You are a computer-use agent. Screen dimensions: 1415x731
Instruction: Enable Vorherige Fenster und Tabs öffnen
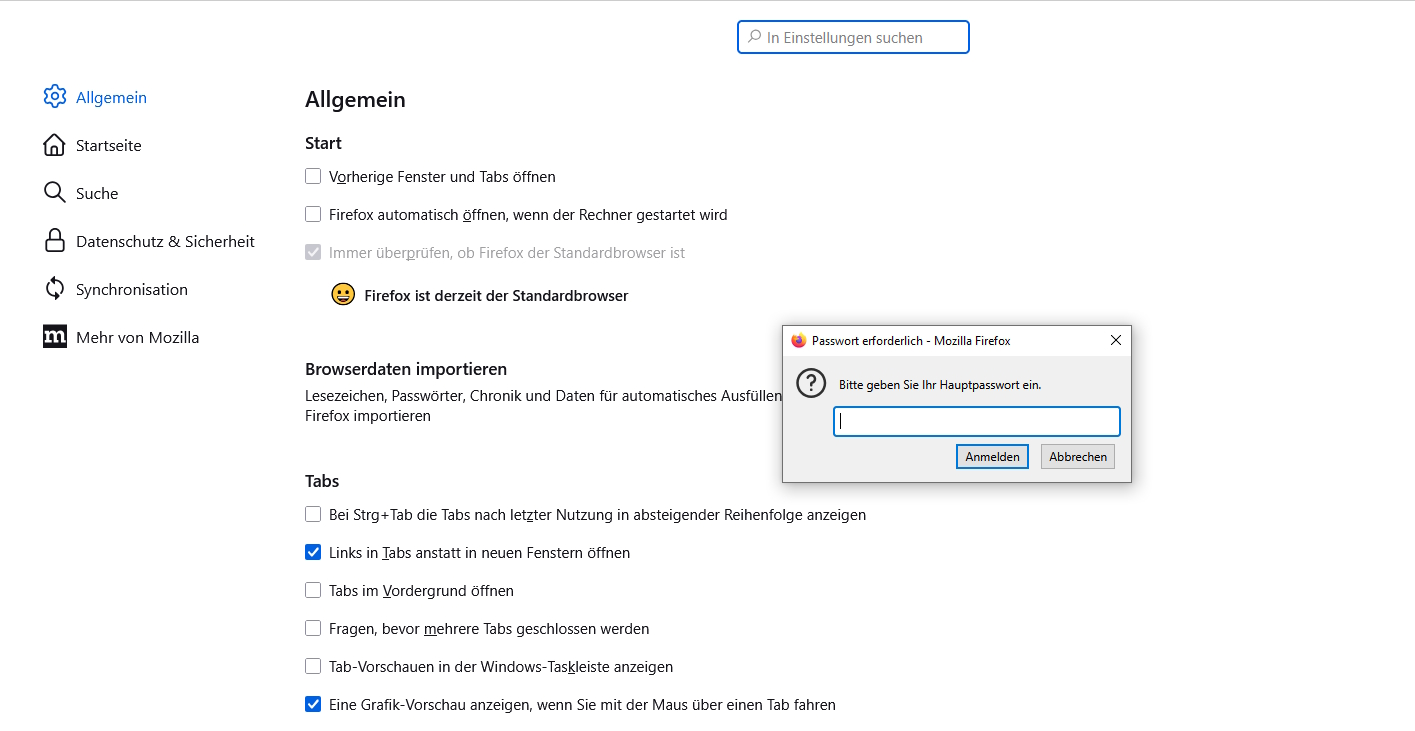point(313,177)
